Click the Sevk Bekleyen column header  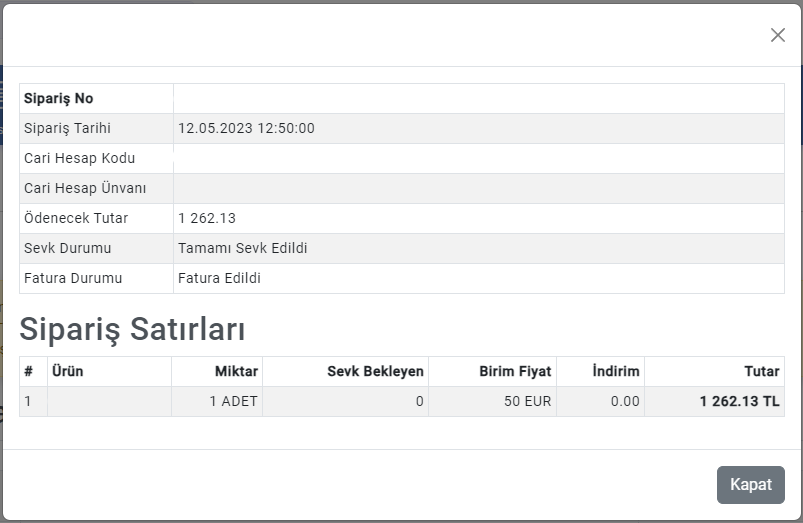click(x=375, y=371)
